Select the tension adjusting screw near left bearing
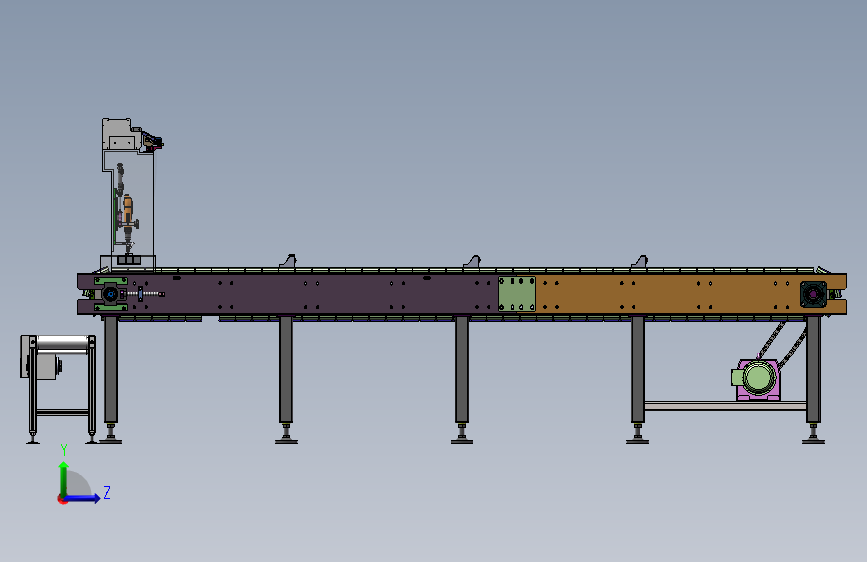The height and width of the screenshot is (562, 867). point(146,294)
